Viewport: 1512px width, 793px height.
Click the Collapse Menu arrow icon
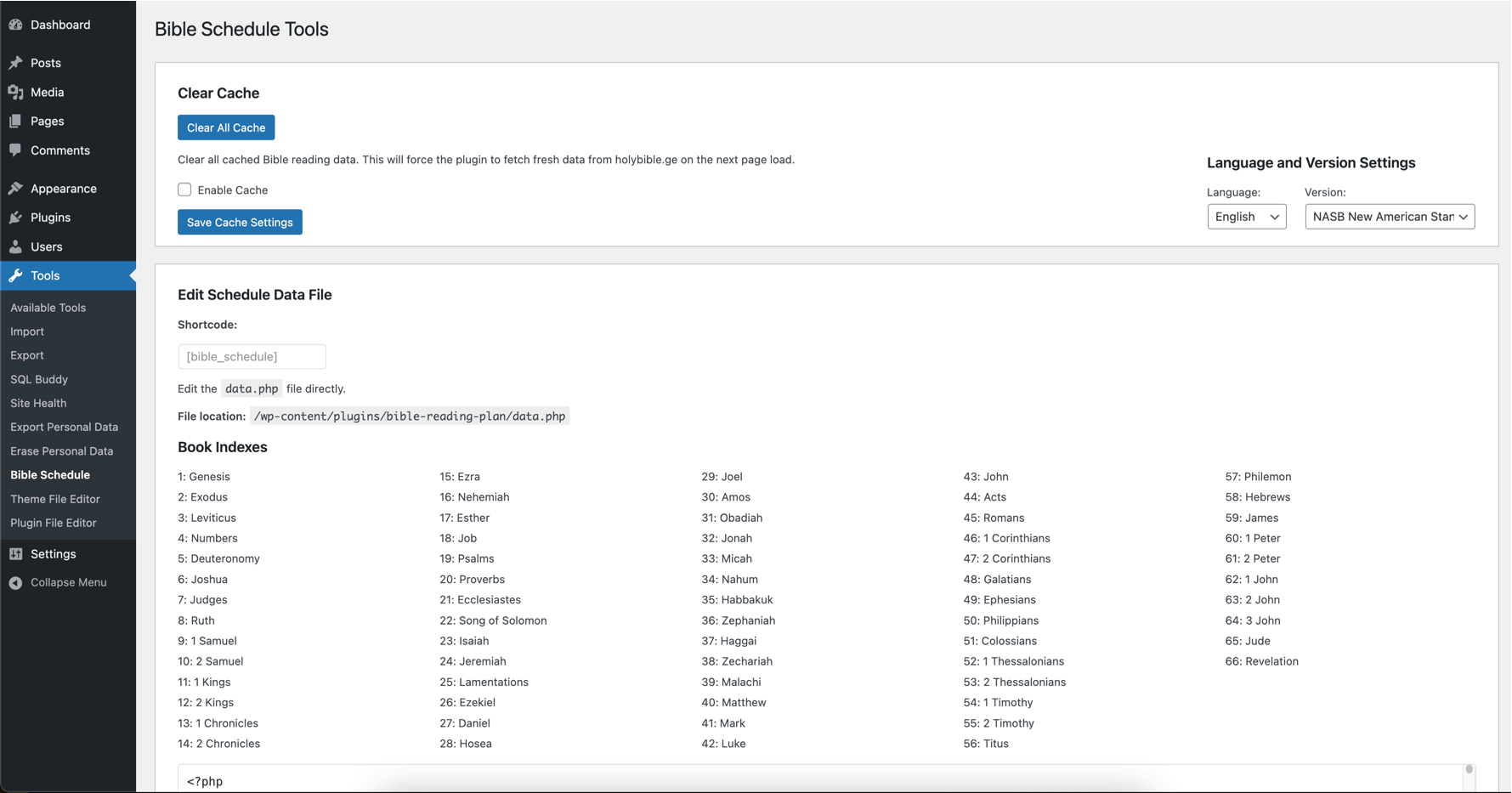[15, 582]
